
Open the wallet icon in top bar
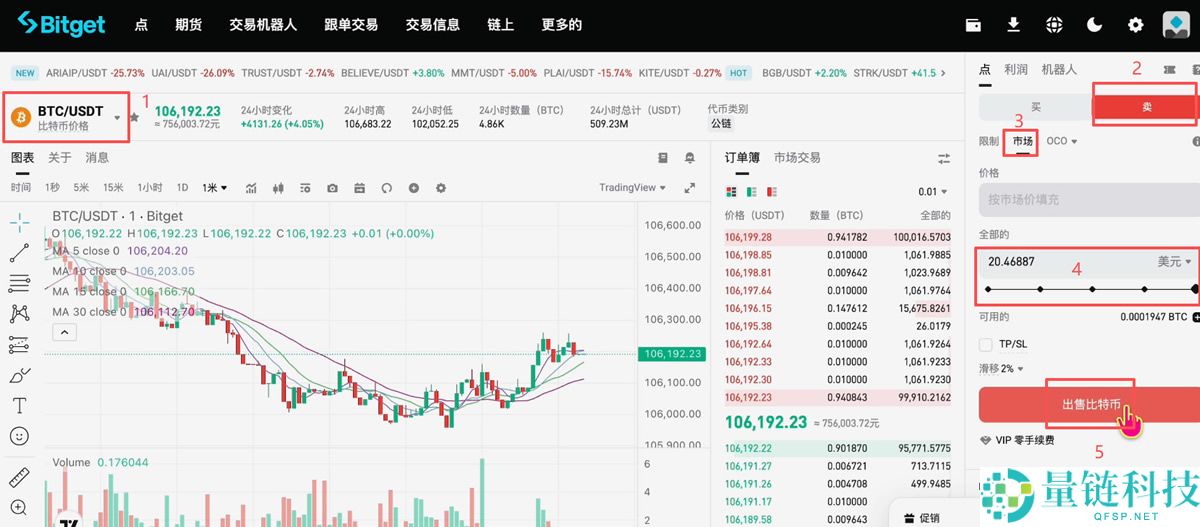click(x=973, y=25)
